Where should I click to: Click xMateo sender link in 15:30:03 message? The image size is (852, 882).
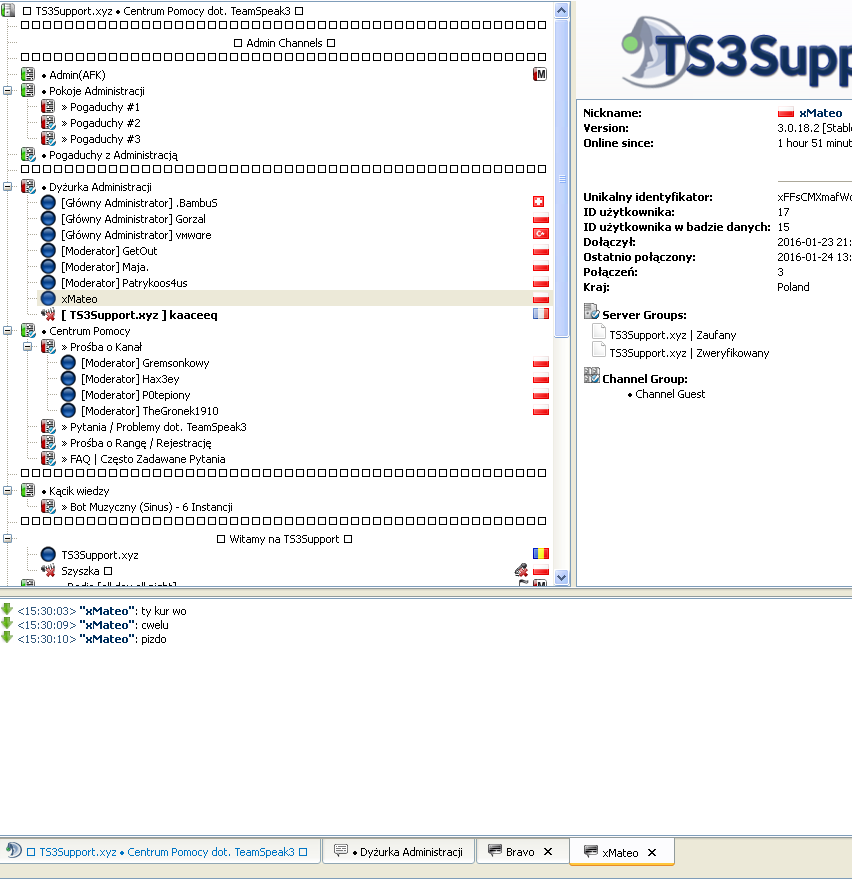[x=107, y=611]
